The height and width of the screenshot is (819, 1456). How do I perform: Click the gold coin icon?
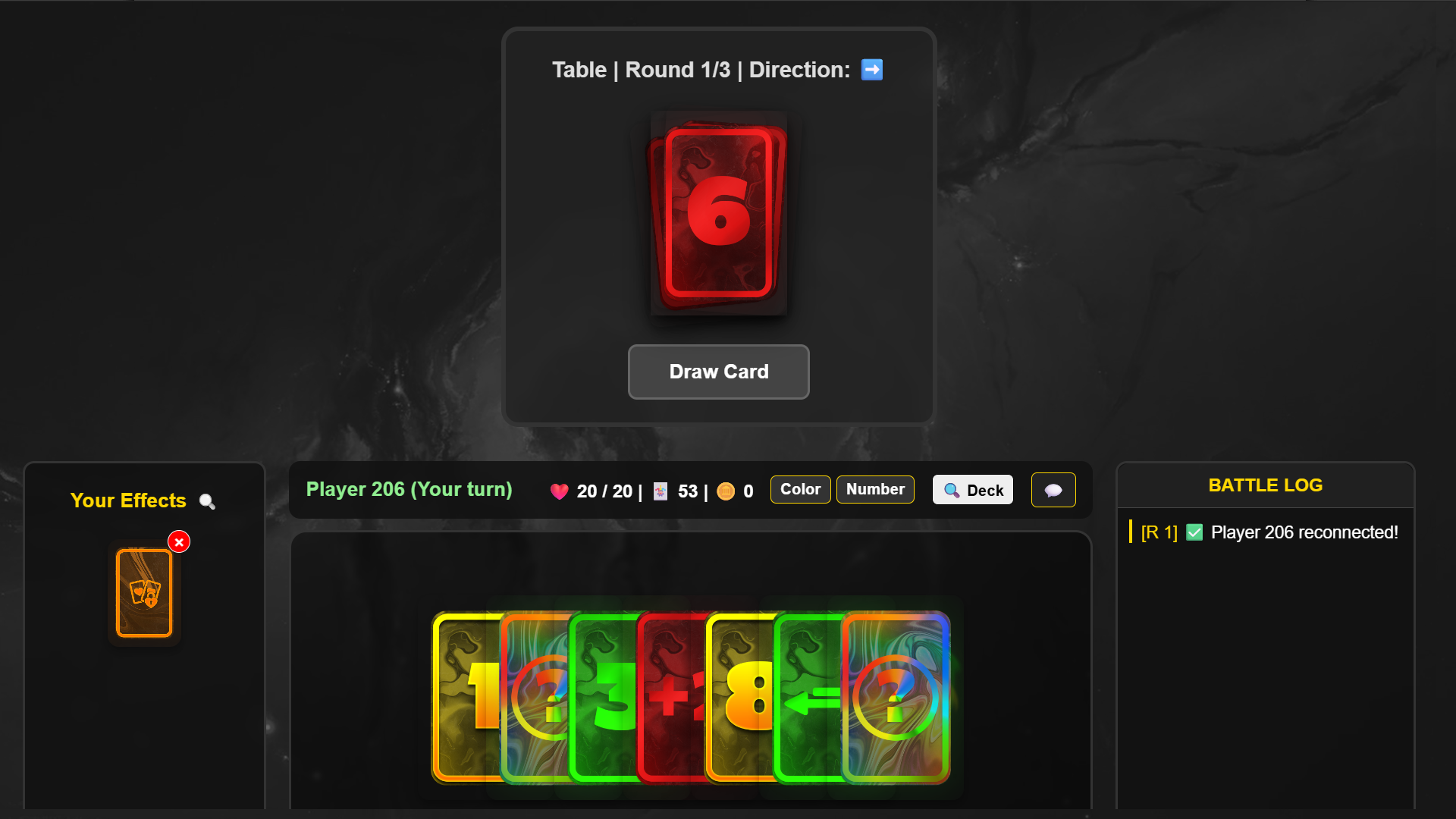coord(726,491)
